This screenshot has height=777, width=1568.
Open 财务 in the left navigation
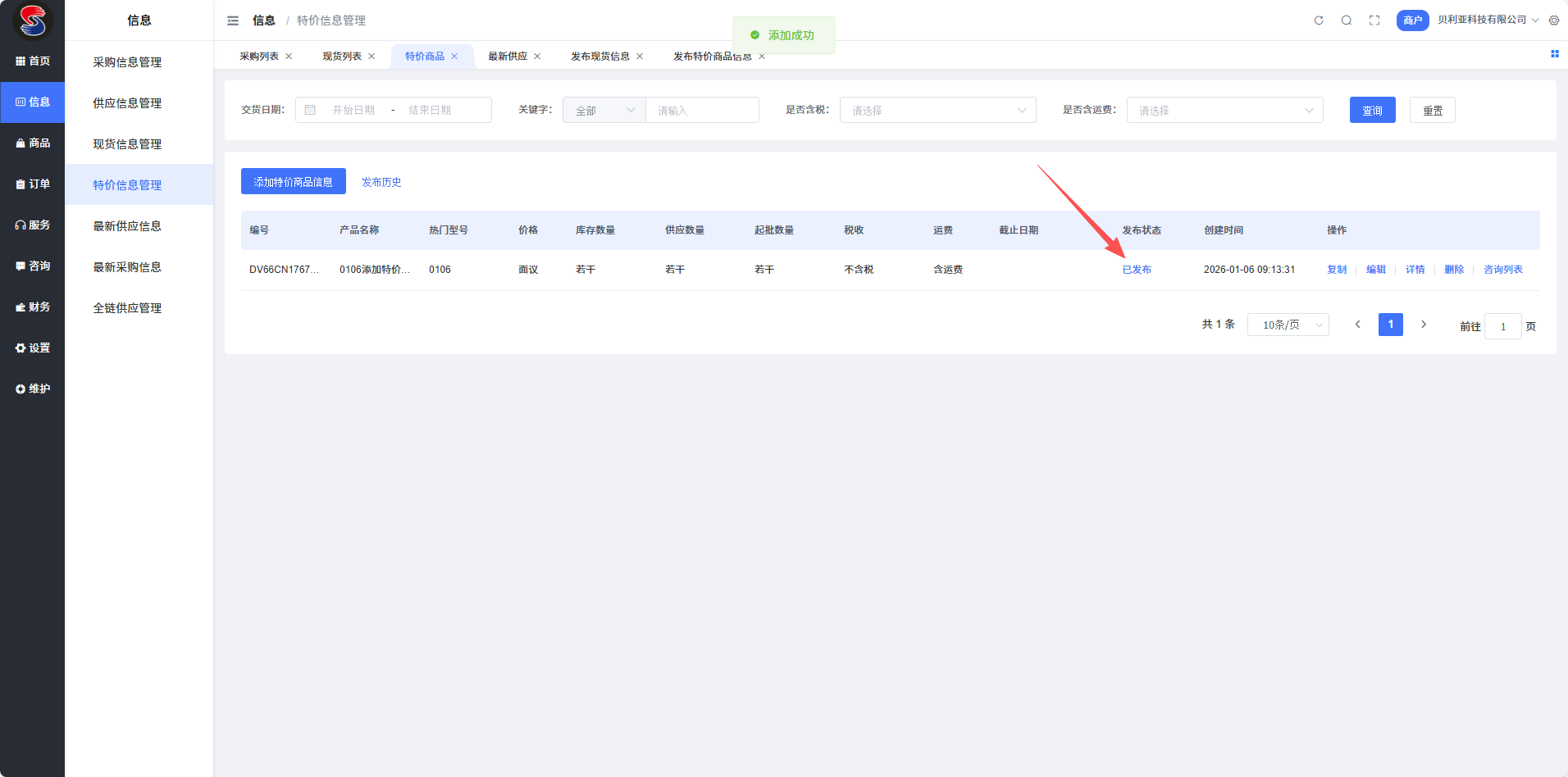pyautogui.click(x=33, y=307)
